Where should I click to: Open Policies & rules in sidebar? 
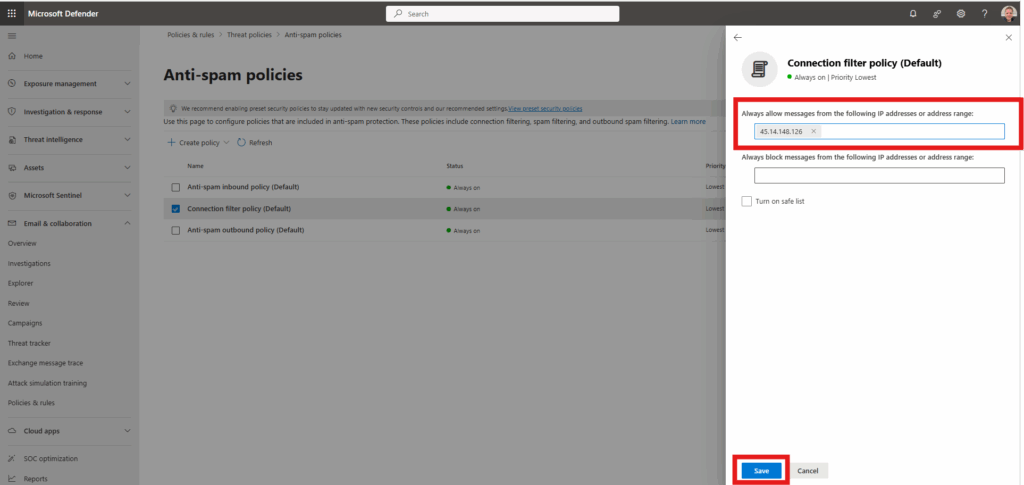click(31, 403)
